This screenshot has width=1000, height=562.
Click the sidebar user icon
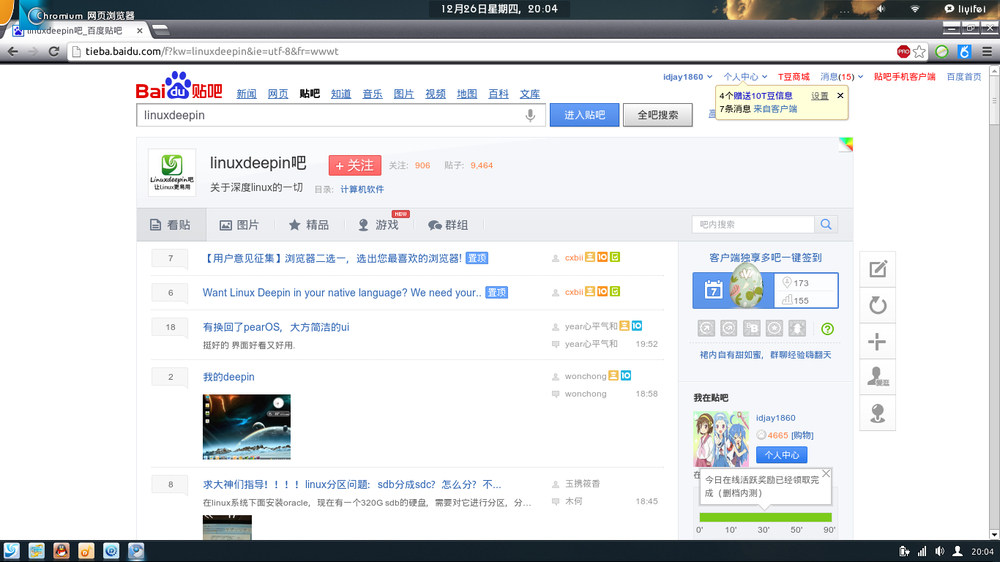878,378
